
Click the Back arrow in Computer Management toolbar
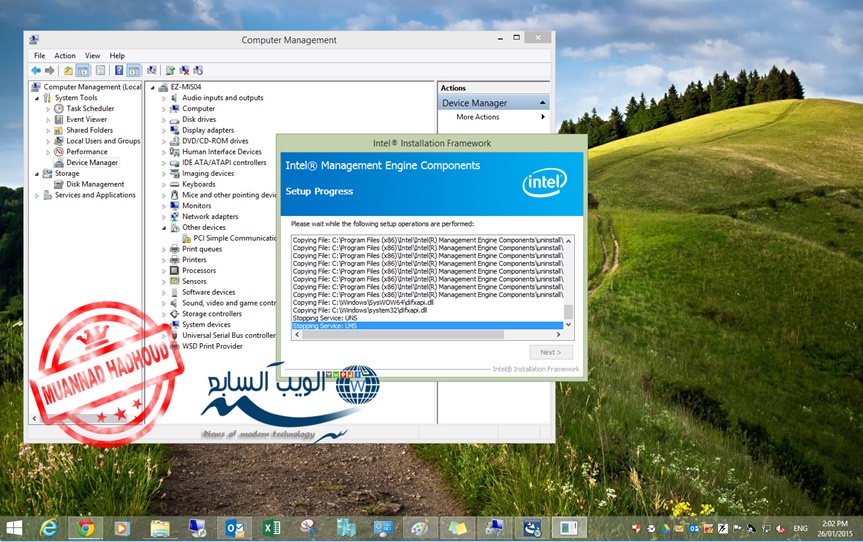(x=36, y=70)
